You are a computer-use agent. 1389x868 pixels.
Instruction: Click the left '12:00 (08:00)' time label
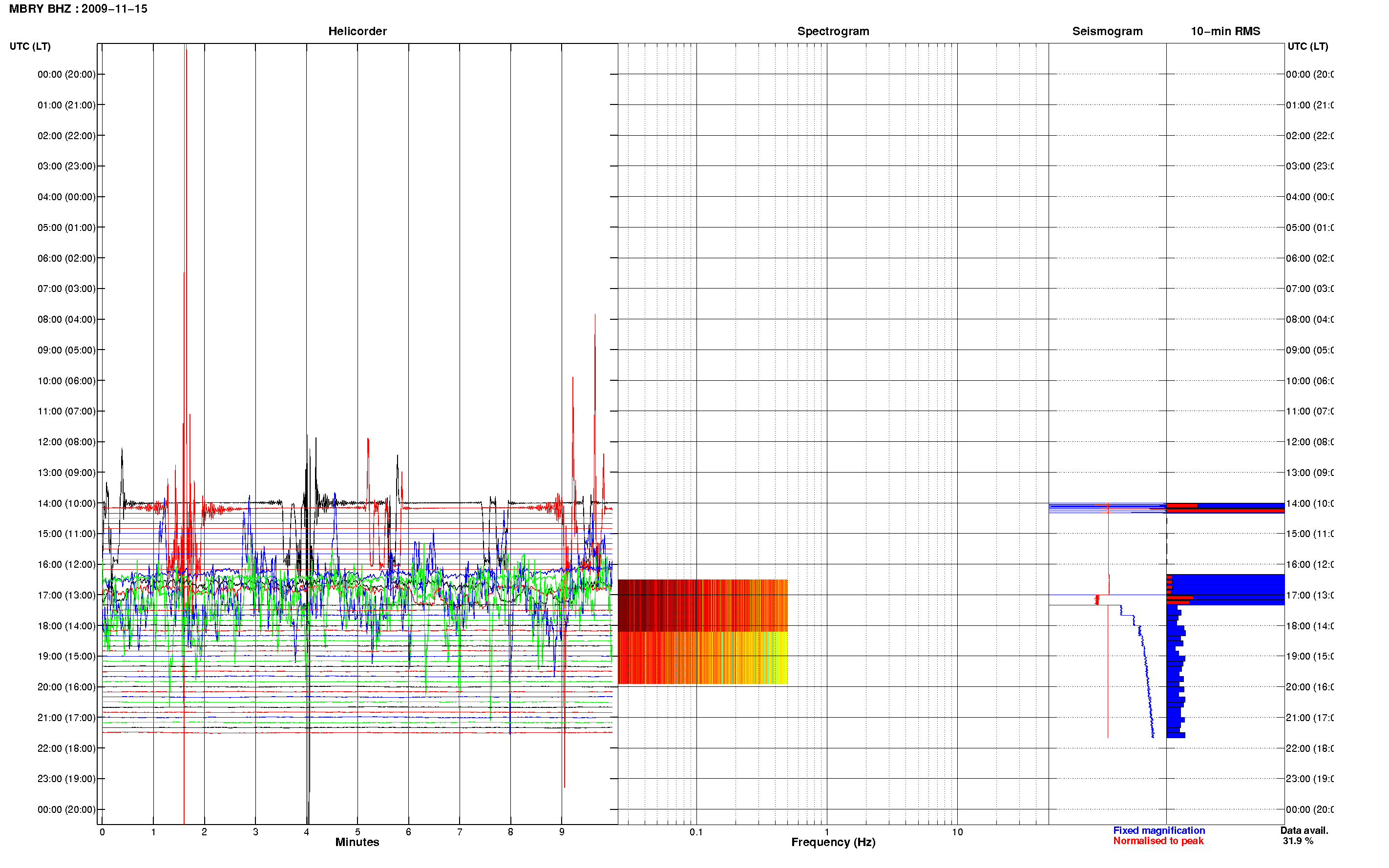66,442
